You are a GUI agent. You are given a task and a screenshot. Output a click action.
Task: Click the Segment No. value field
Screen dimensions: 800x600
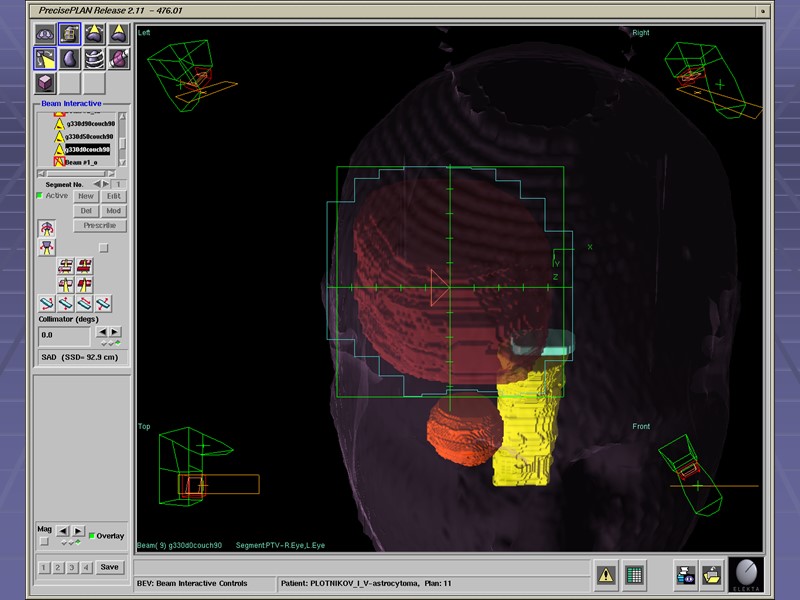tap(118, 184)
